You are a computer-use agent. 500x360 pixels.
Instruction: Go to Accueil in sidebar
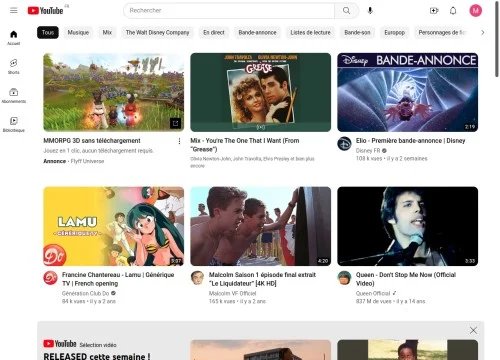tap(14, 38)
